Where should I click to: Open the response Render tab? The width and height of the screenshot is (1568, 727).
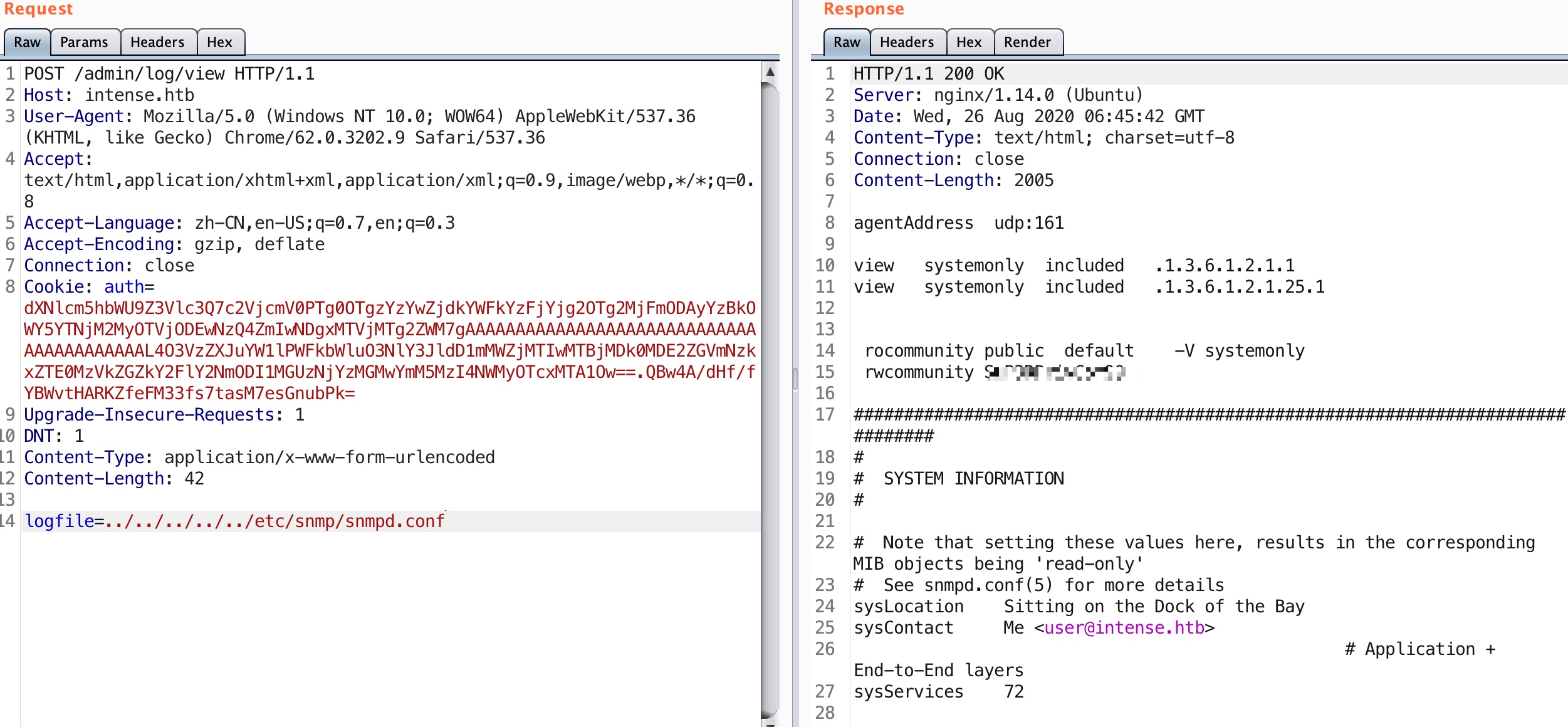[x=1027, y=42]
